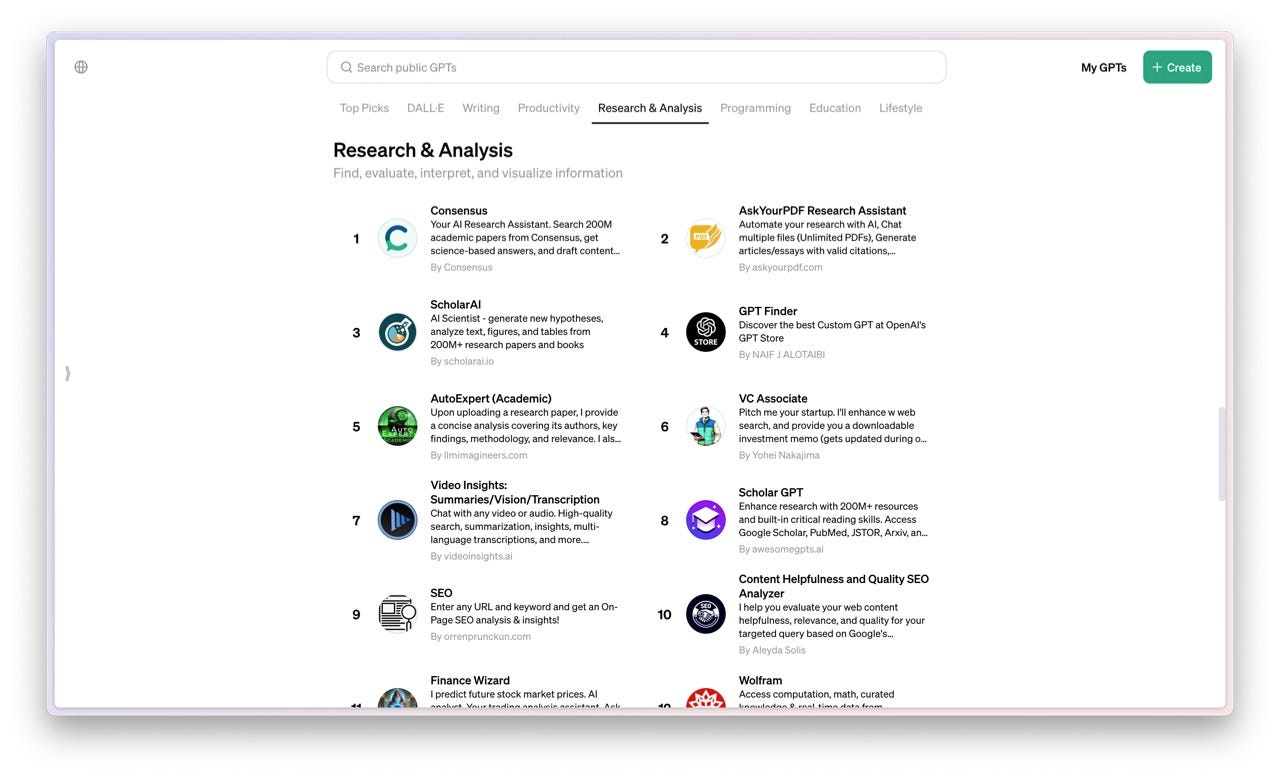
Task: Open the Consensus GPT logo
Action: pos(397,238)
